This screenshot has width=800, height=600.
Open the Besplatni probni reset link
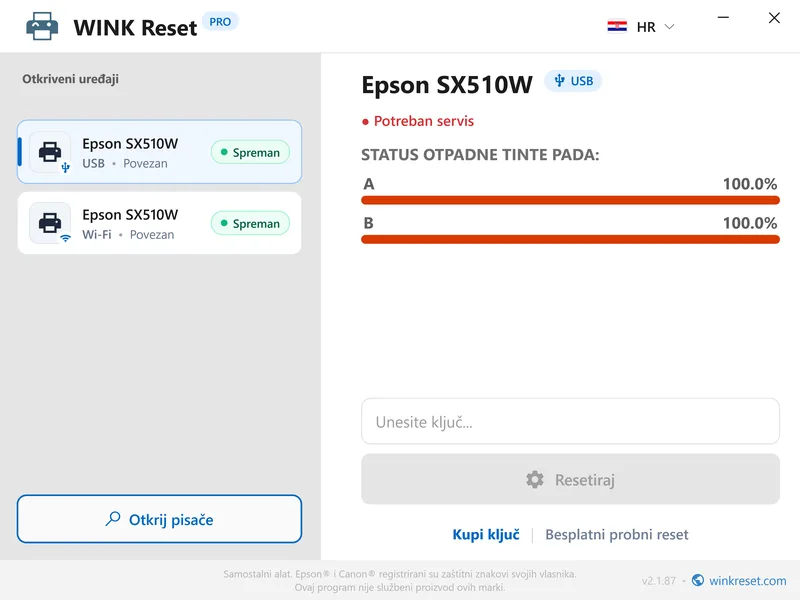[x=616, y=534]
